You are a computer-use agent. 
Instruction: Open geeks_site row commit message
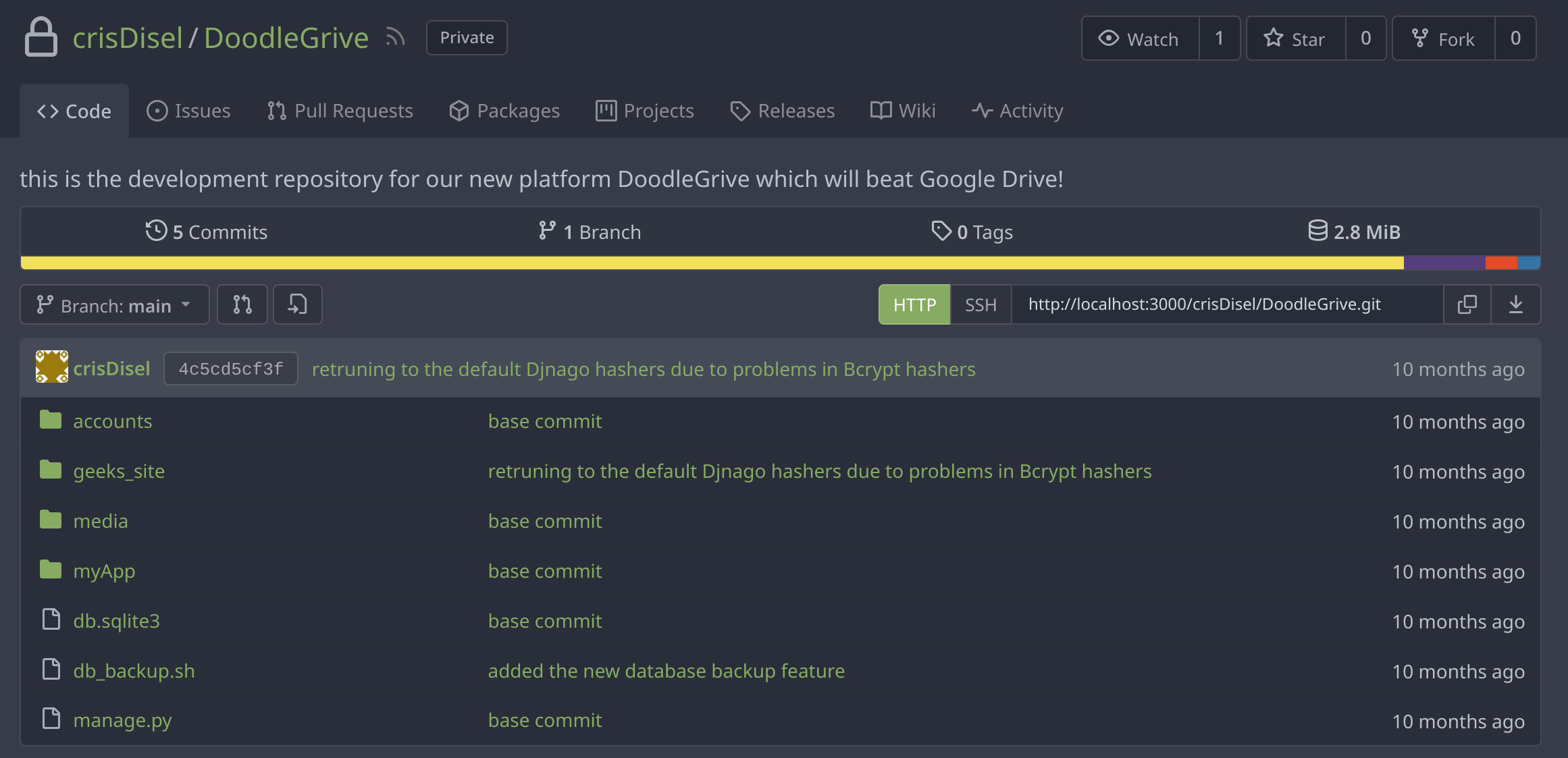tap(820, 471)
